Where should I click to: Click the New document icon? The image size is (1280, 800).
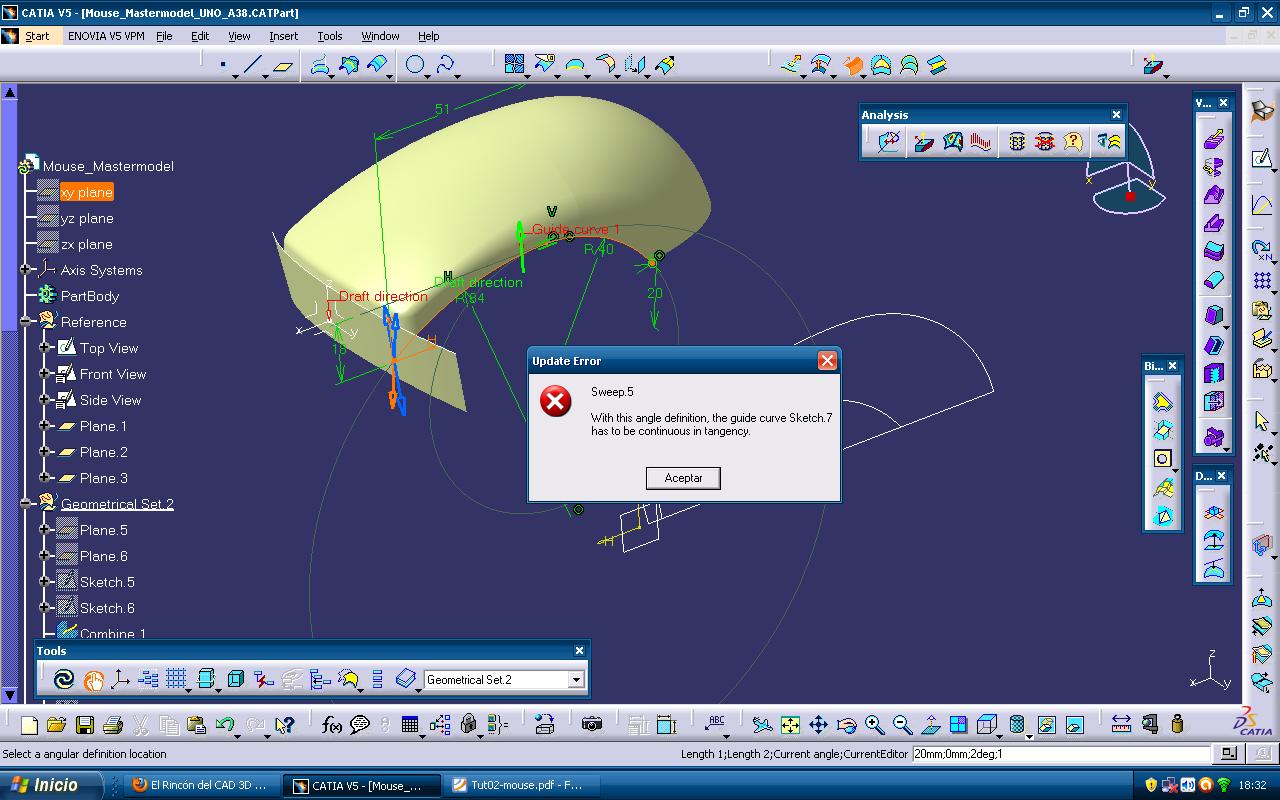[x=28, y=725]
